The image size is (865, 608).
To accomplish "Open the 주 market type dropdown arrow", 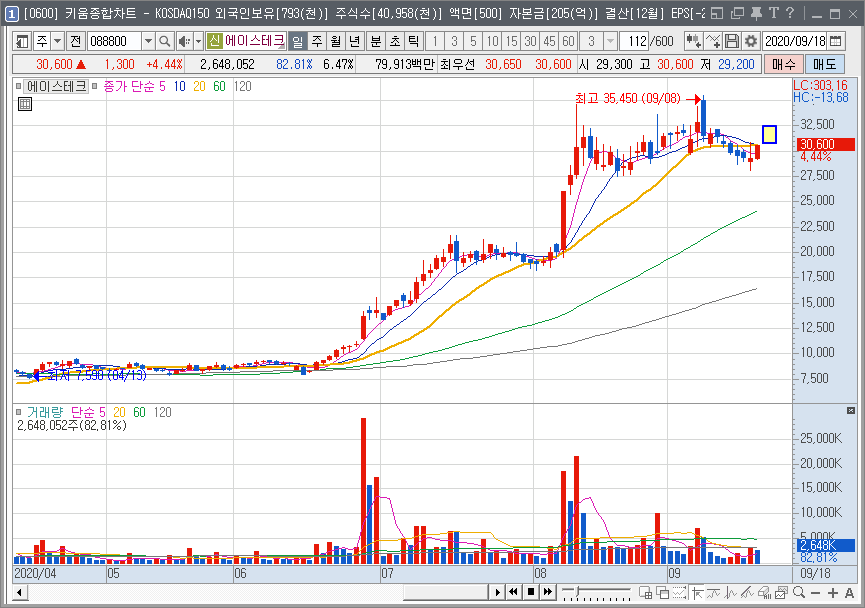I will (x=57, y=41).
